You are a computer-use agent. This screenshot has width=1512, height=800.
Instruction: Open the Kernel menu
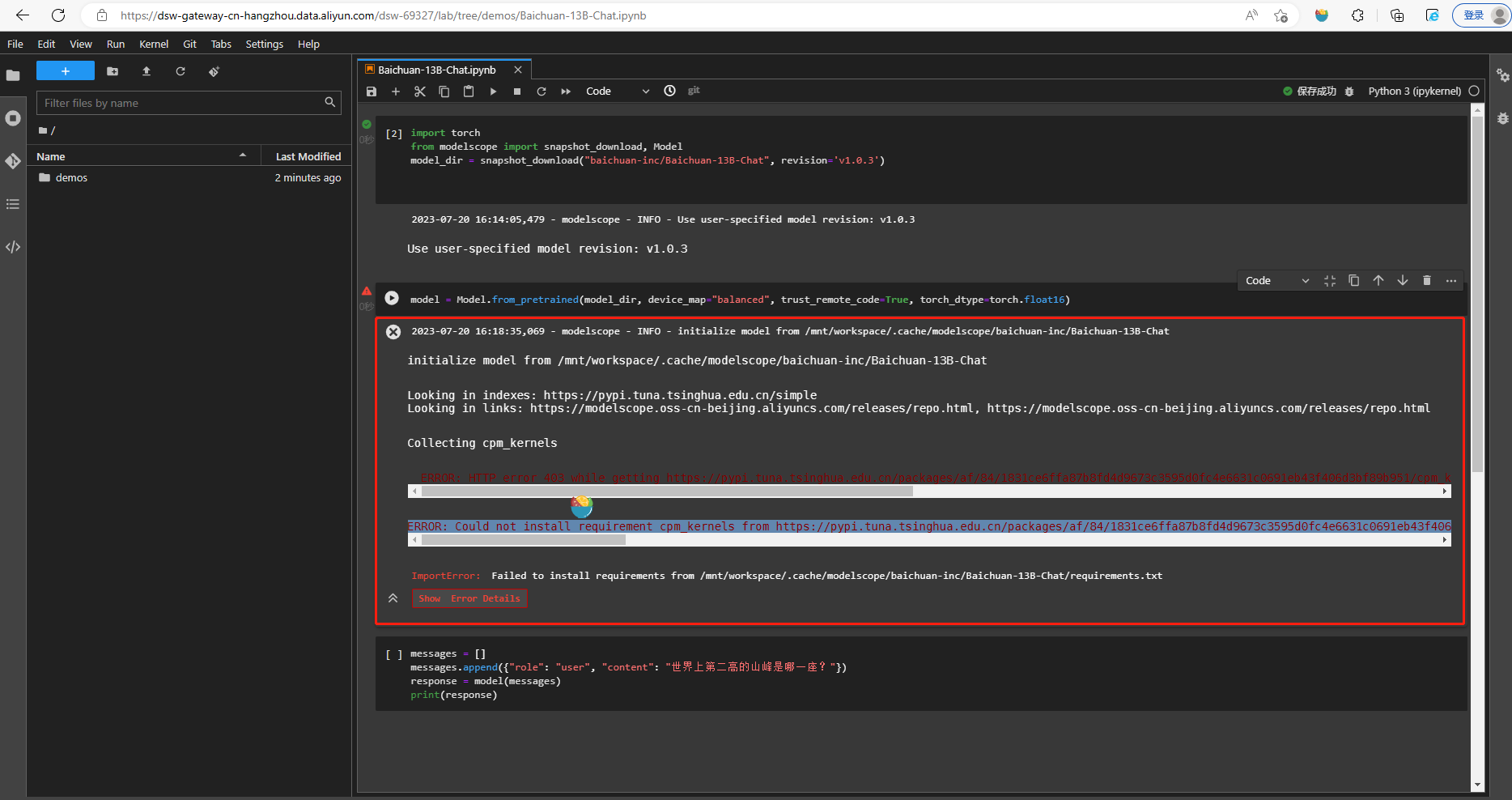(154, 44)
